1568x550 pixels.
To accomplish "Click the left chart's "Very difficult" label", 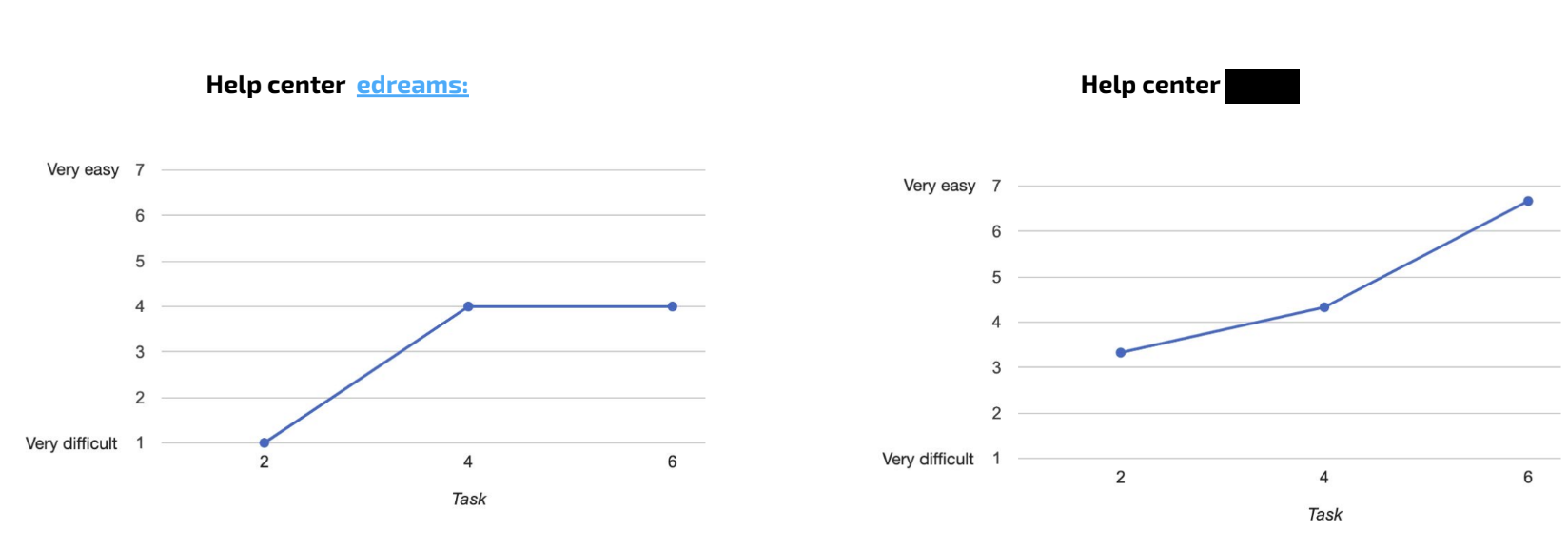I will [71, 443].
